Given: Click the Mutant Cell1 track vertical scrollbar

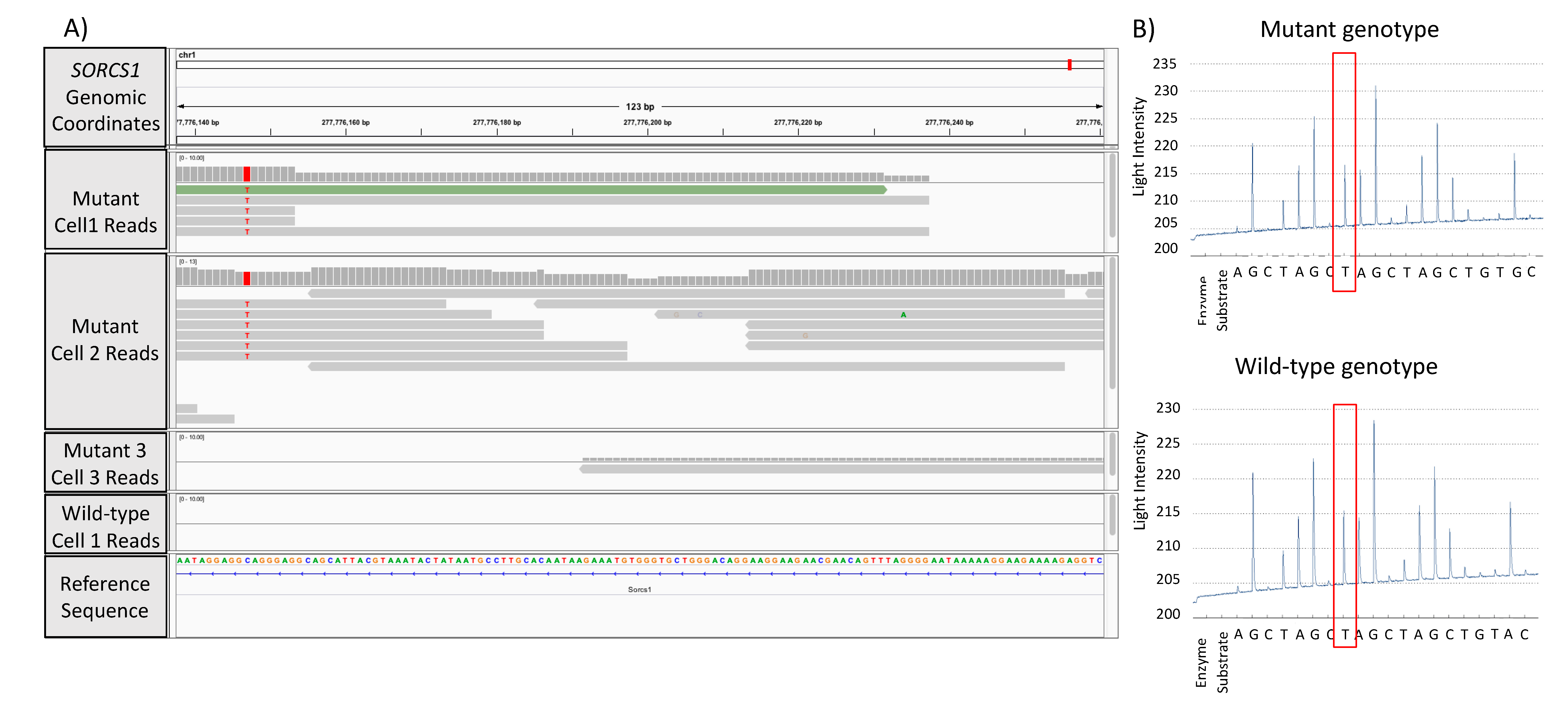Looking at the screenshot, I should point(1113,195).
